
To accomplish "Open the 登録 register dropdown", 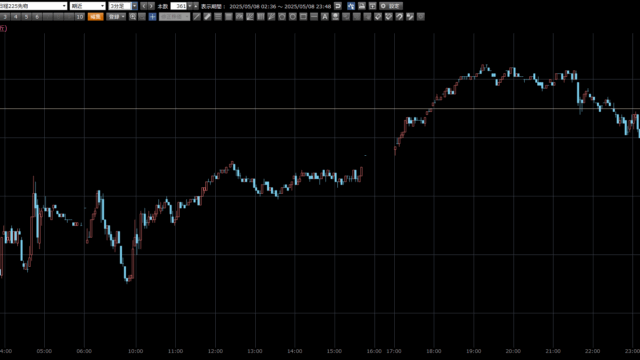I will [x=116, y=17].
